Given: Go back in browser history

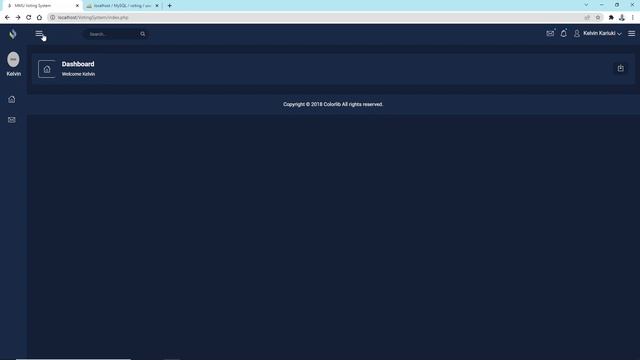Looking at the screenshot, I should [7, 18].
